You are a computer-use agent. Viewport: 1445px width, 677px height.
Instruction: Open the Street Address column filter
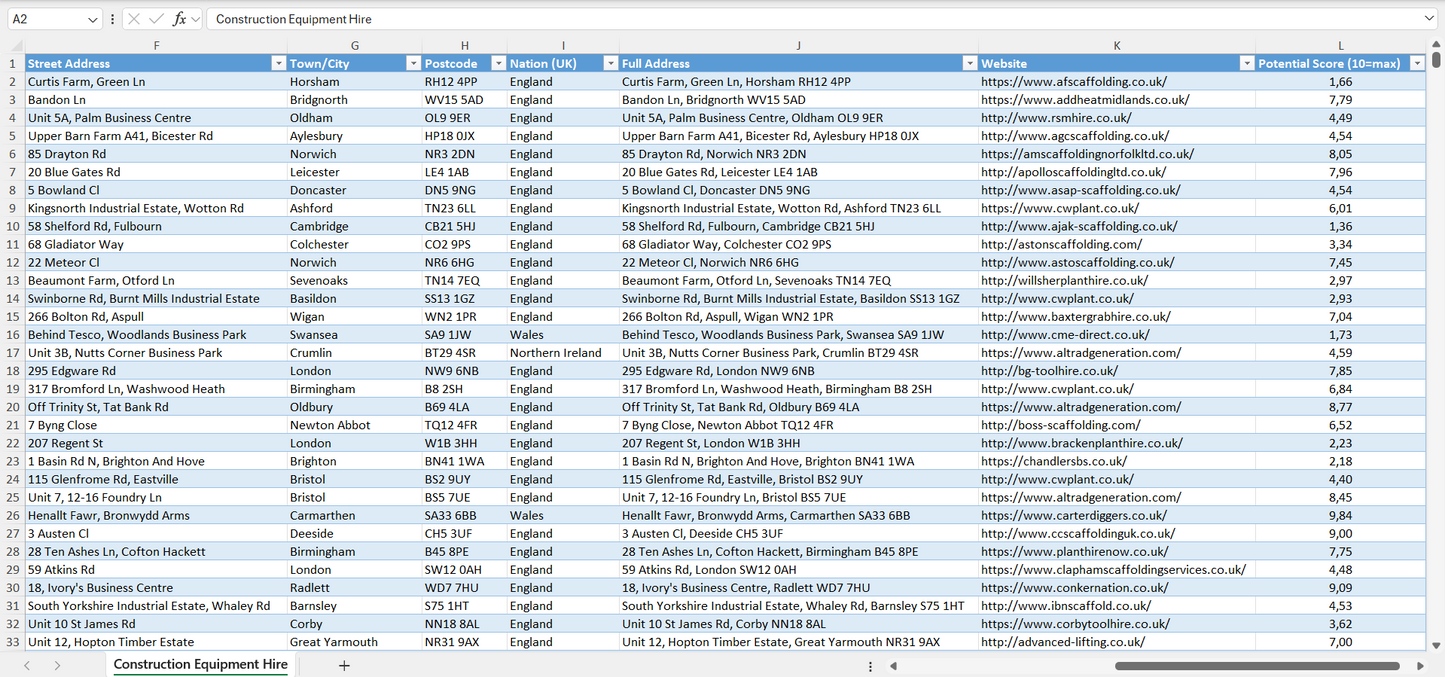(278, 62)
